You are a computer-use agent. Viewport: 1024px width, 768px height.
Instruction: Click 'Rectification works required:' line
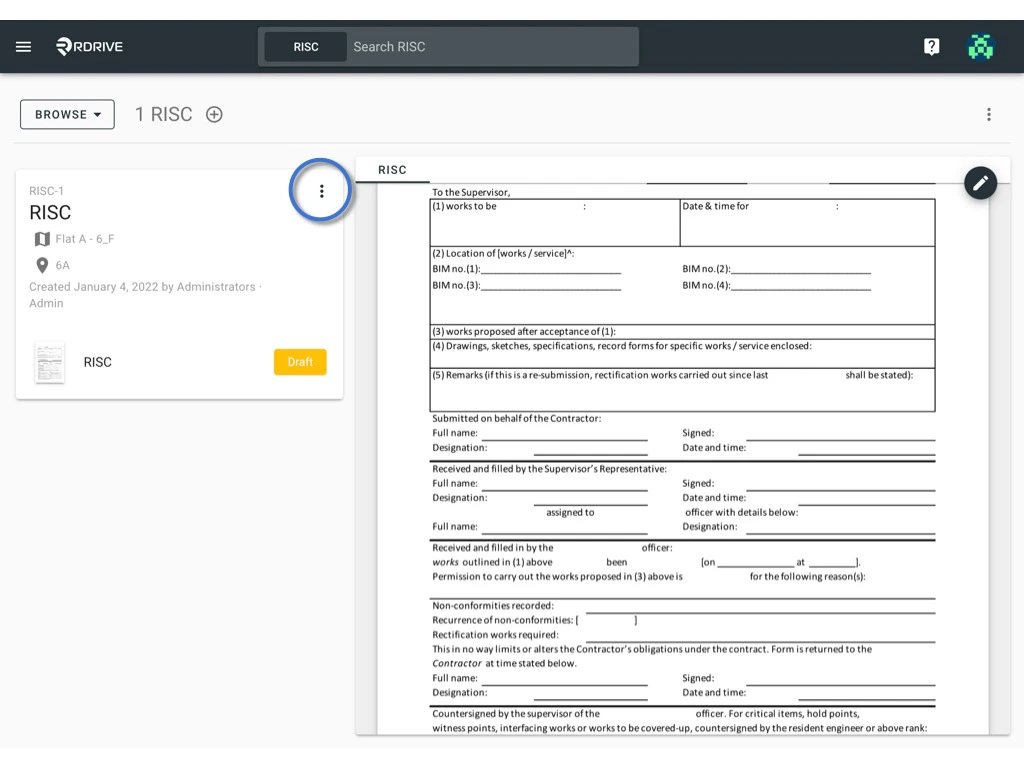tap(682, 635)
